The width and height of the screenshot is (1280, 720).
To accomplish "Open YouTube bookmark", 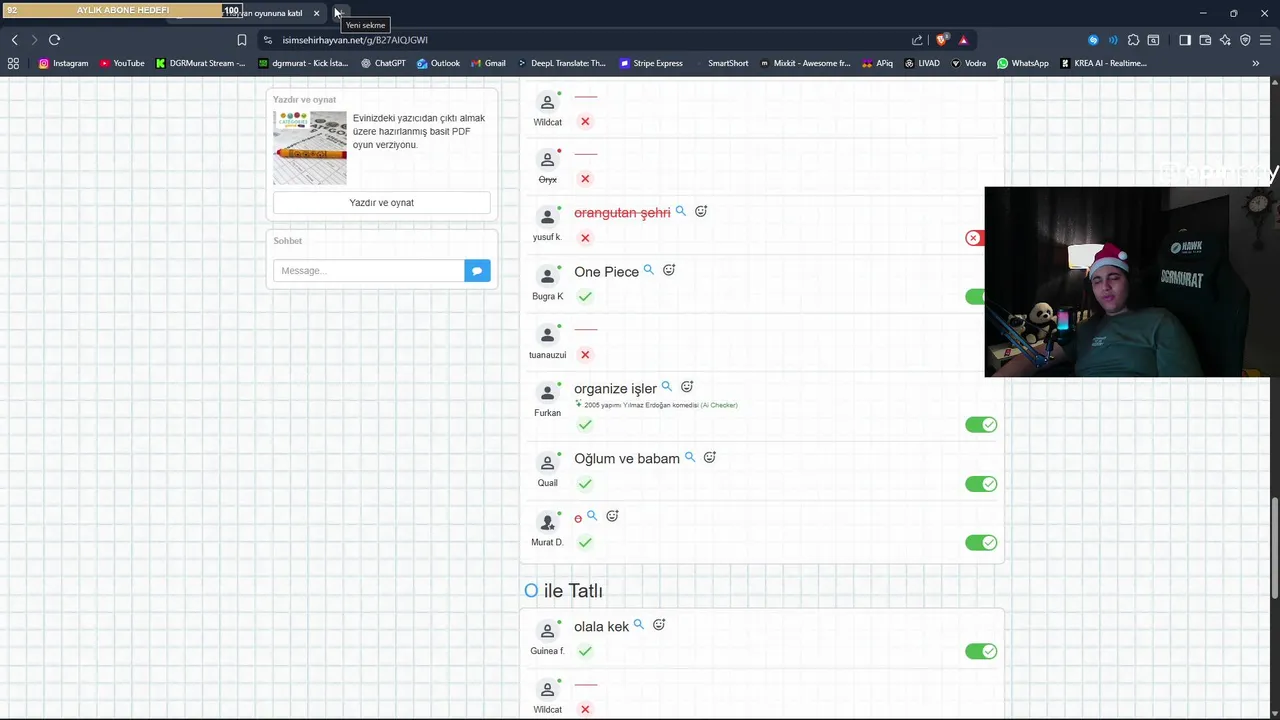I will click(122, 63).
